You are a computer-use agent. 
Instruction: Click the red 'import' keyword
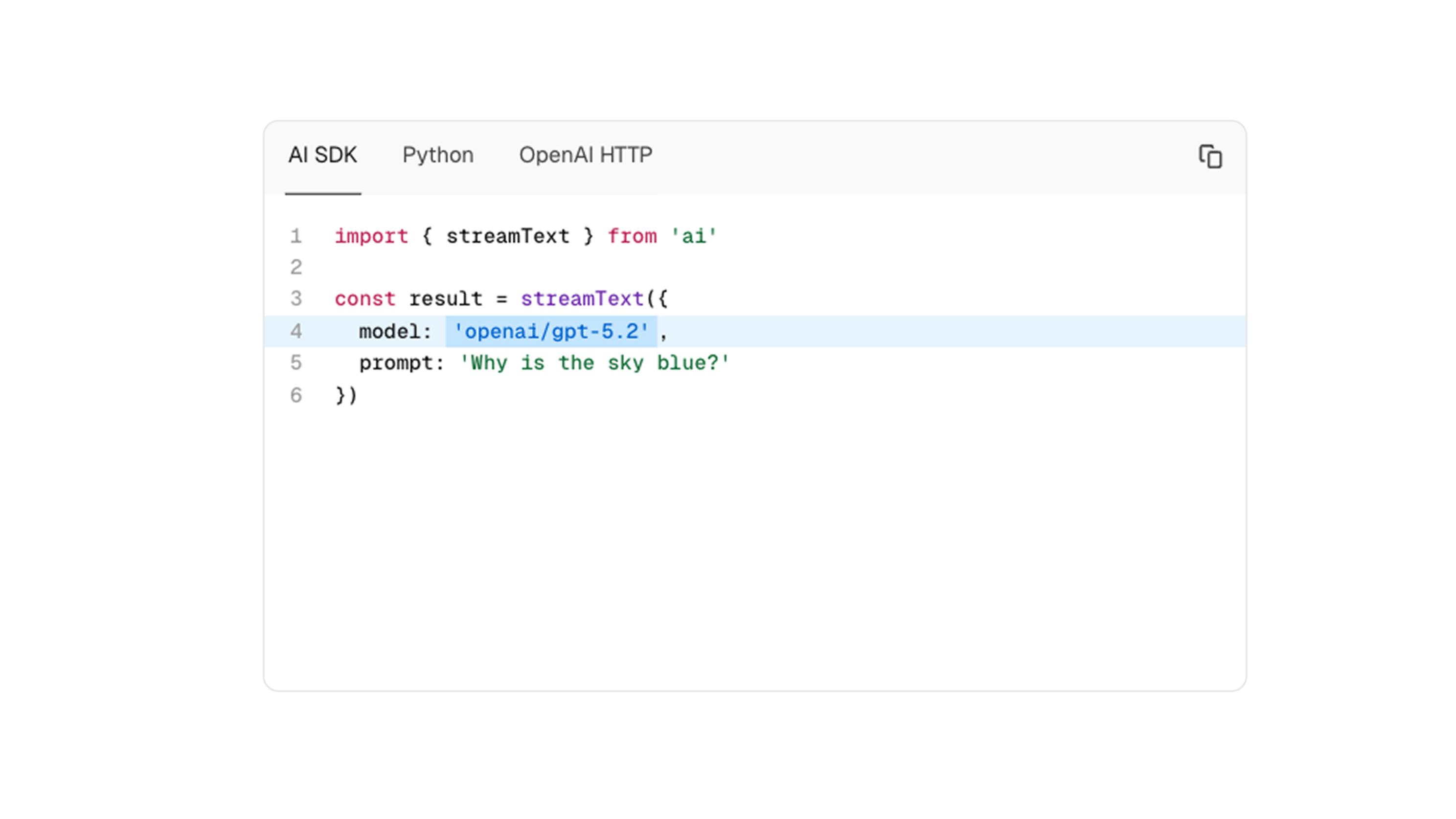coord(371,236)
